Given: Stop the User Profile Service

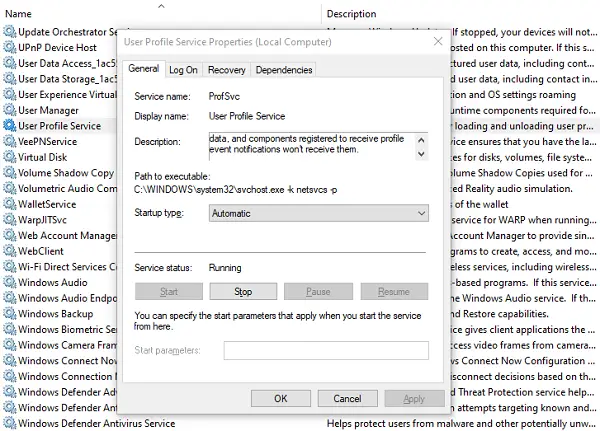Looking at the screenshot, I should [x=243, y=292].
